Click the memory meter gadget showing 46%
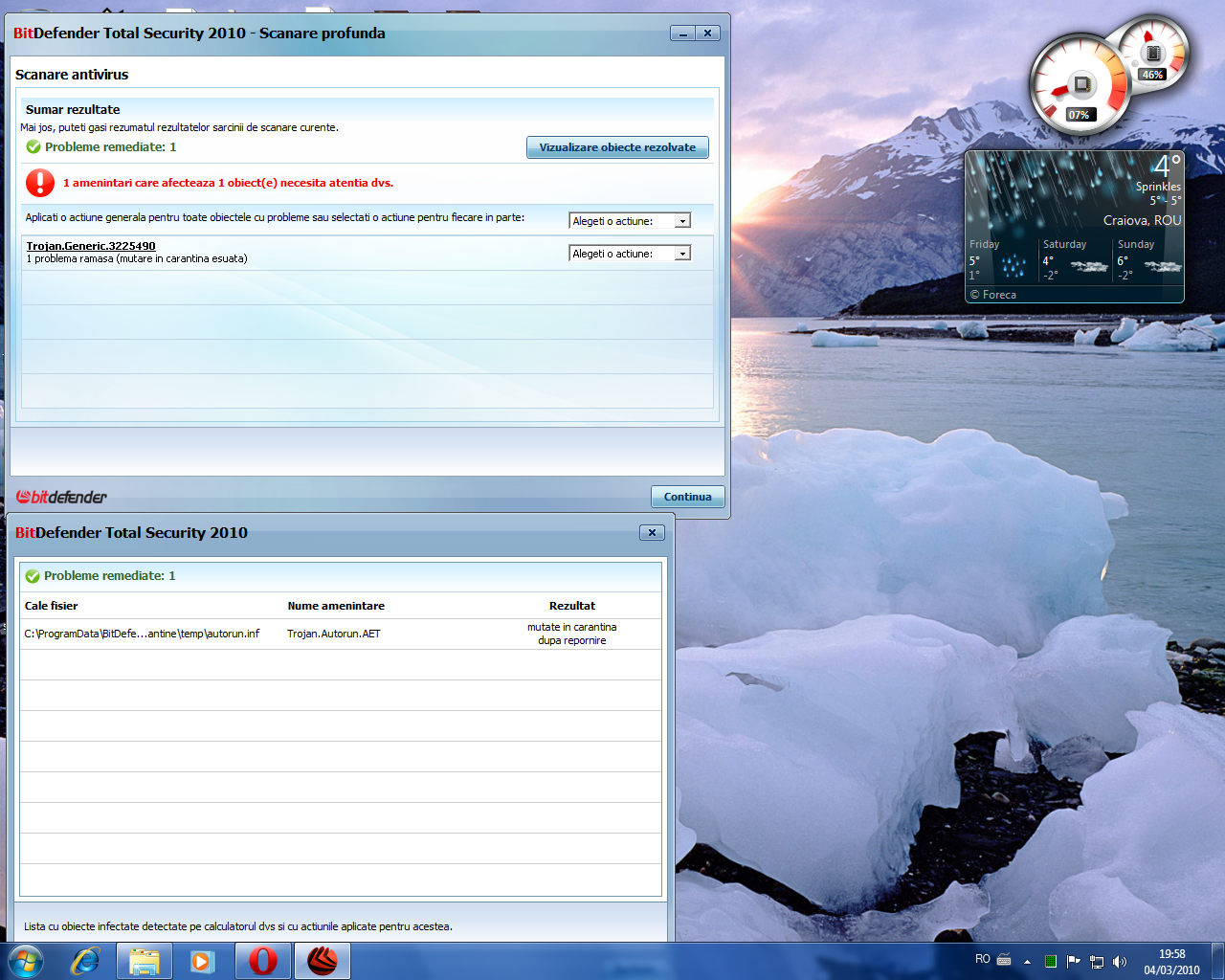Viewport: 1225px width, 980px height. click(x=1153, y=54)
